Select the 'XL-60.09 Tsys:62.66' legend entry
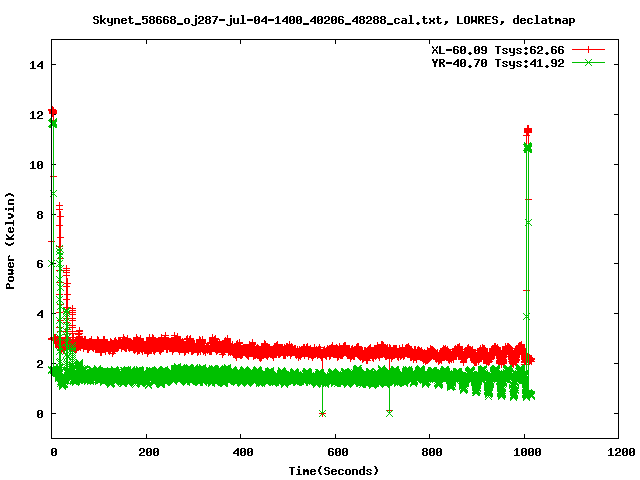This screenshot has width=640, height=480. [x=498, y=50]
